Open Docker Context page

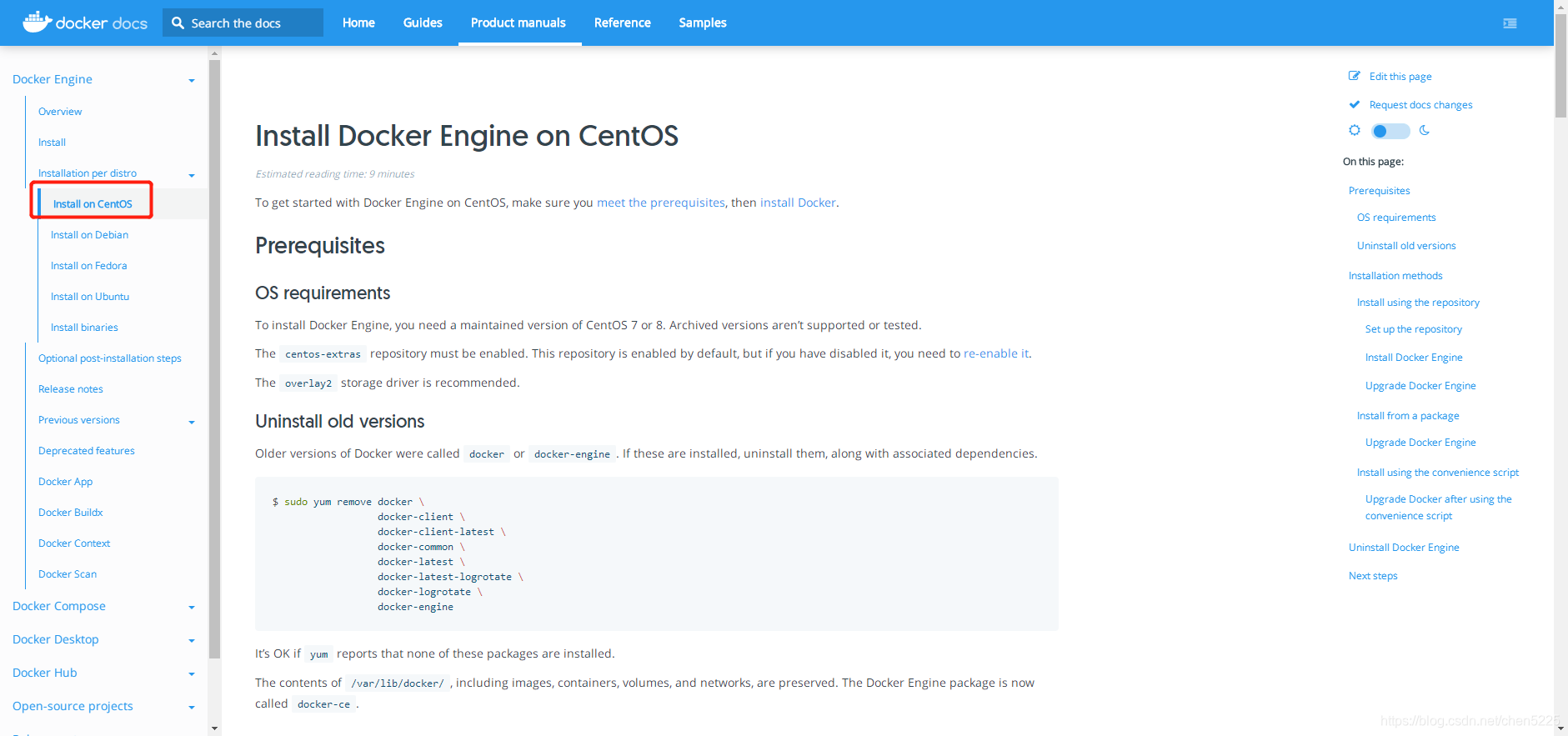(74, 543)
